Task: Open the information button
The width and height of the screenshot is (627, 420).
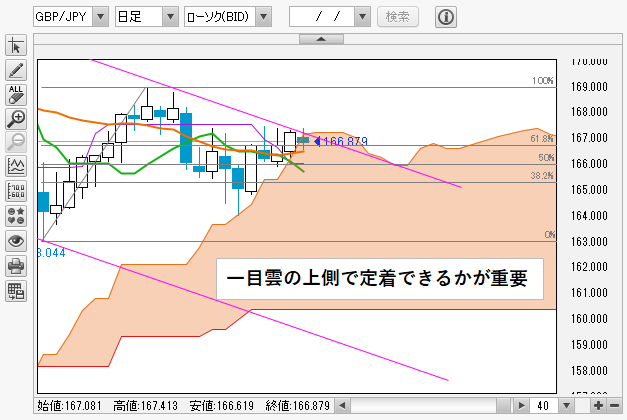Action: (445, 17)
